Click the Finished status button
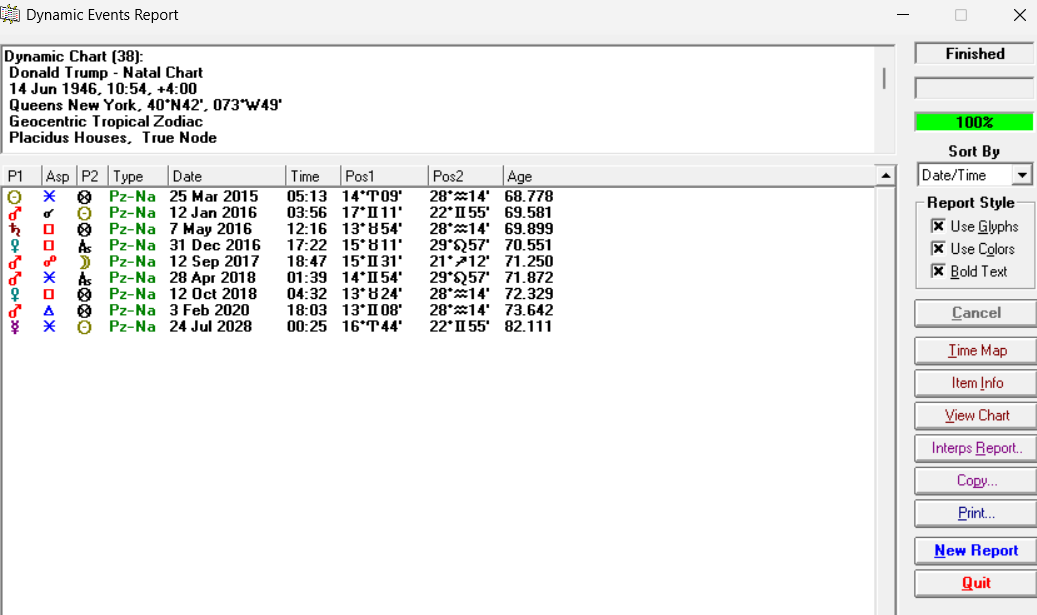Viewport: 1037px width, 615px height. point(975,54)
